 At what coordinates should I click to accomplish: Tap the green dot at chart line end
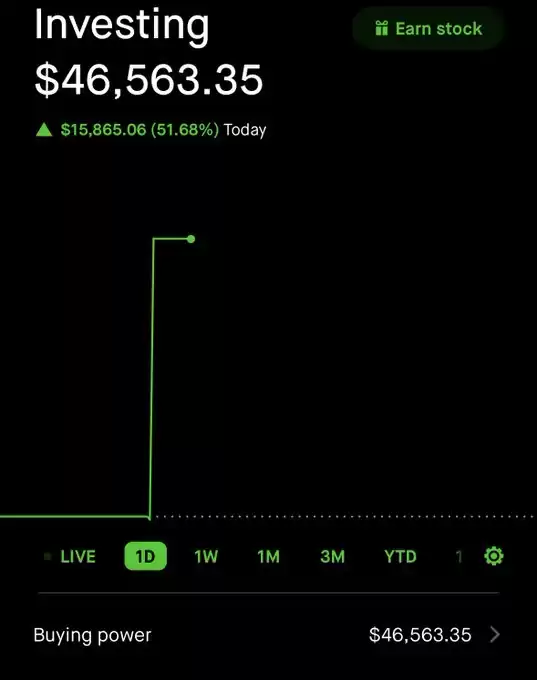191,239
